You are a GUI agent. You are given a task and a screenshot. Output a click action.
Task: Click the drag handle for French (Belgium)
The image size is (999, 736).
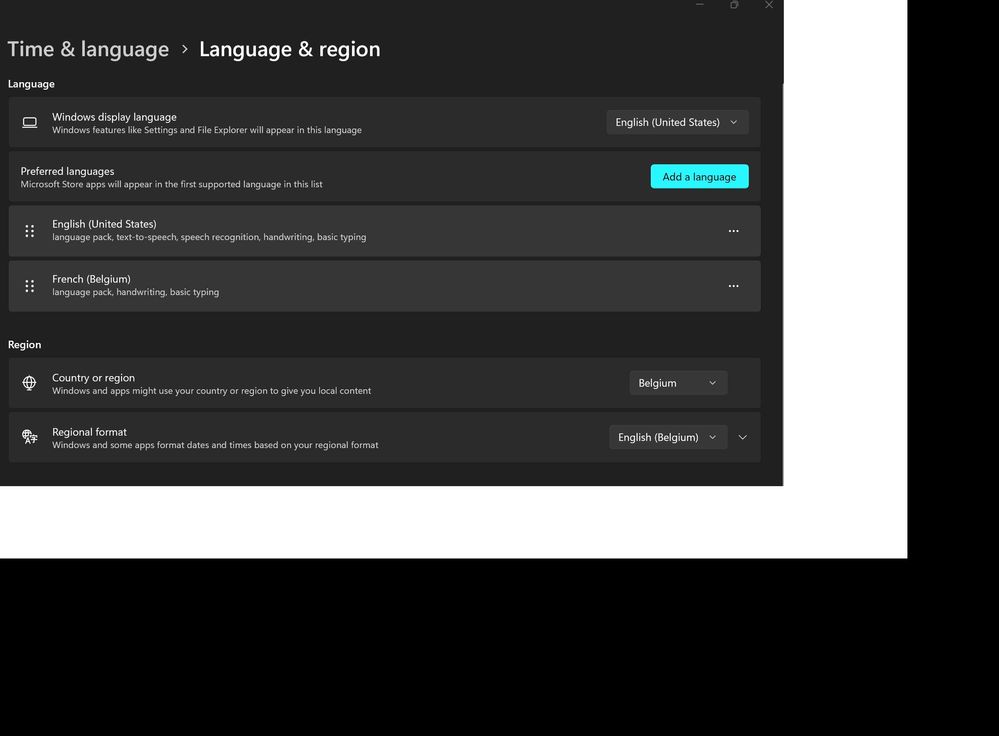click(x=29, y=285)
